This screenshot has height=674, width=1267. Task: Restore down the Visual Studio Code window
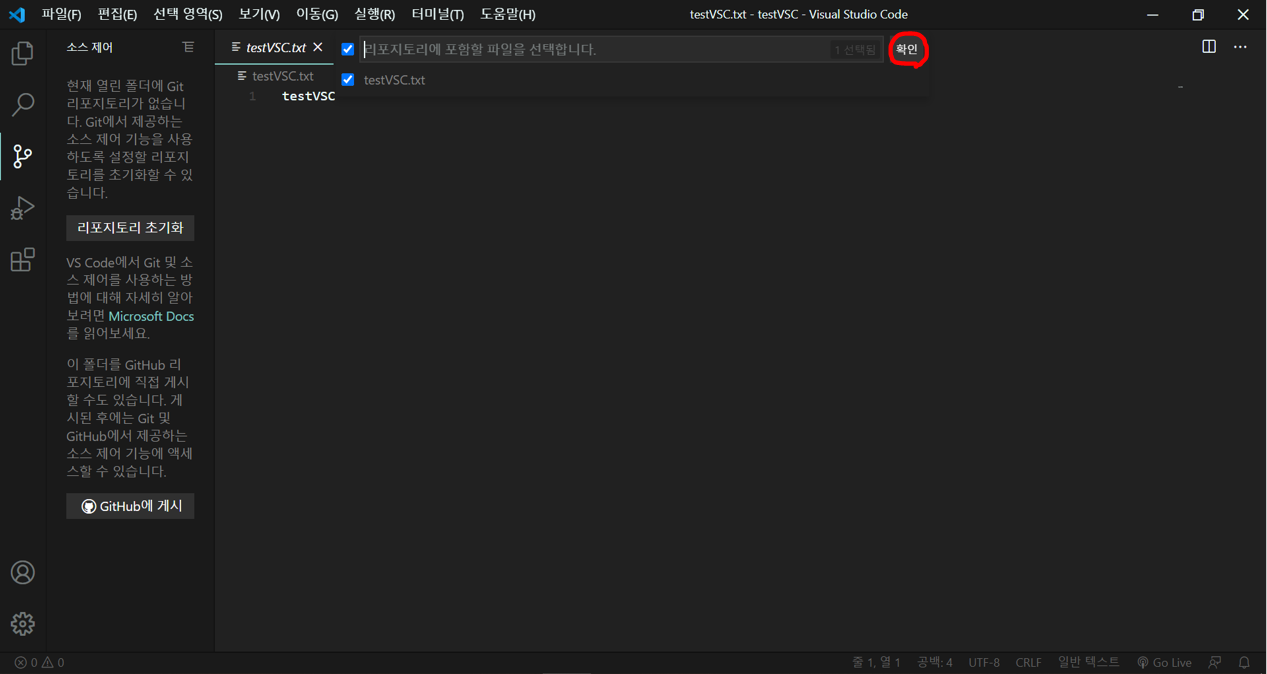pos(1198,14)
